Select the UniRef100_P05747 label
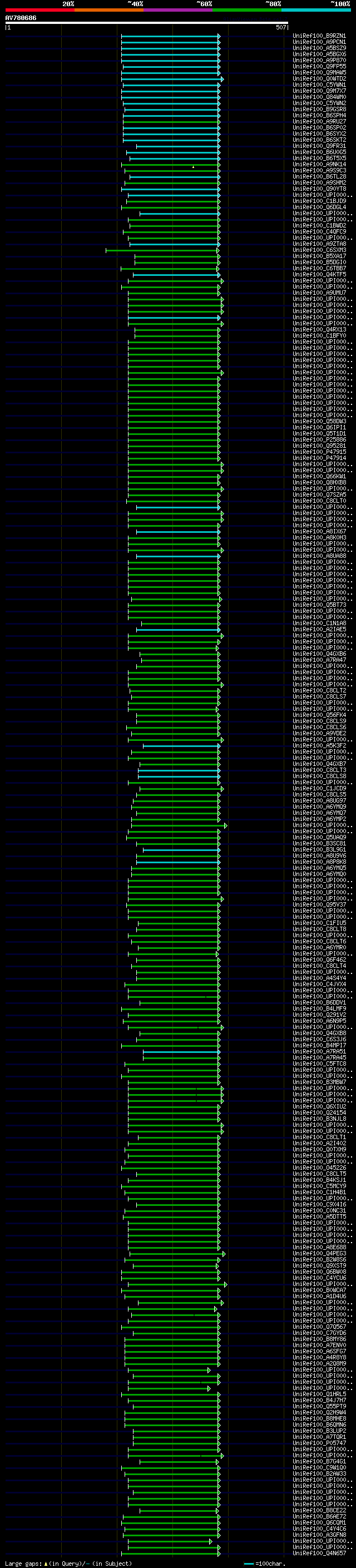This screenshot has width=356, height=1568. point(319,1443)
